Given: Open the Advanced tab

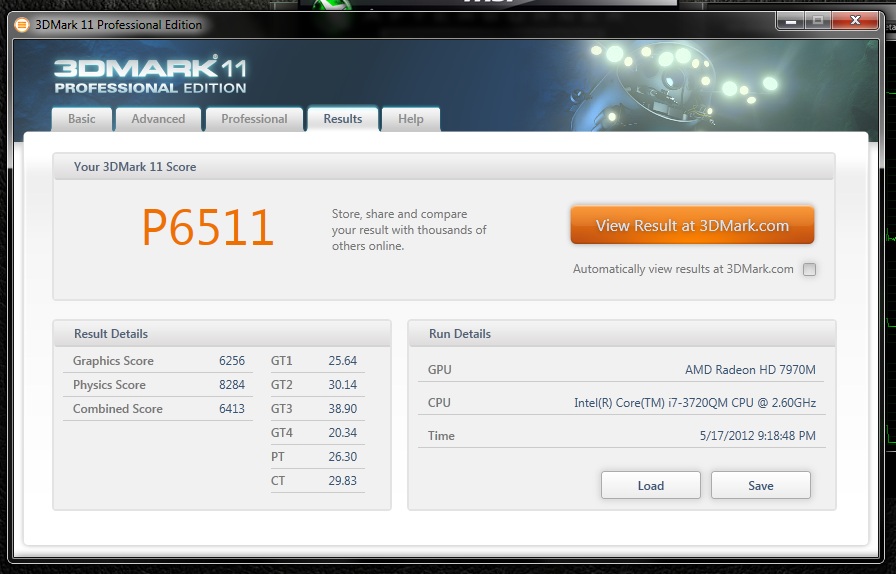Looking at the screenshot, I should (x=158, y=119).
